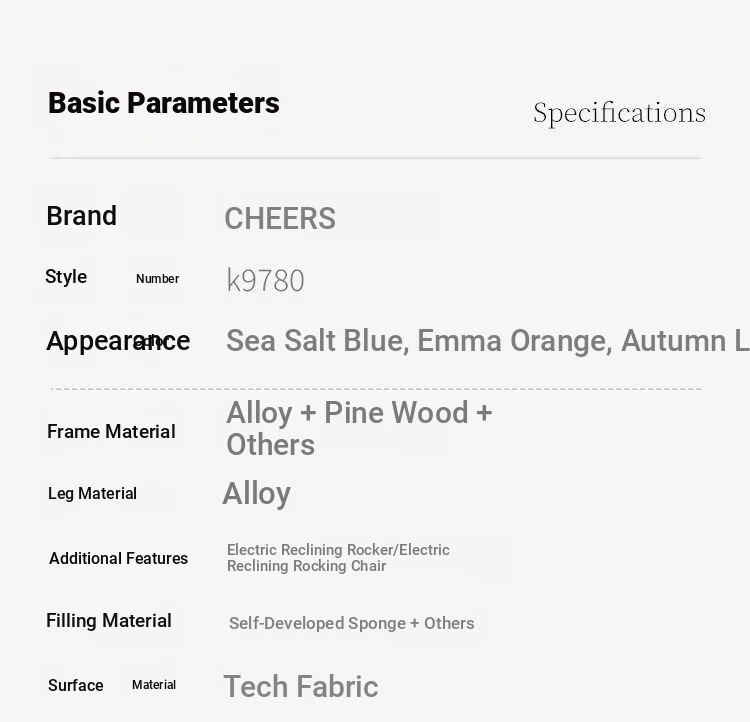
Task: Click the Number label next to Style
Action: tap(157, 278)
